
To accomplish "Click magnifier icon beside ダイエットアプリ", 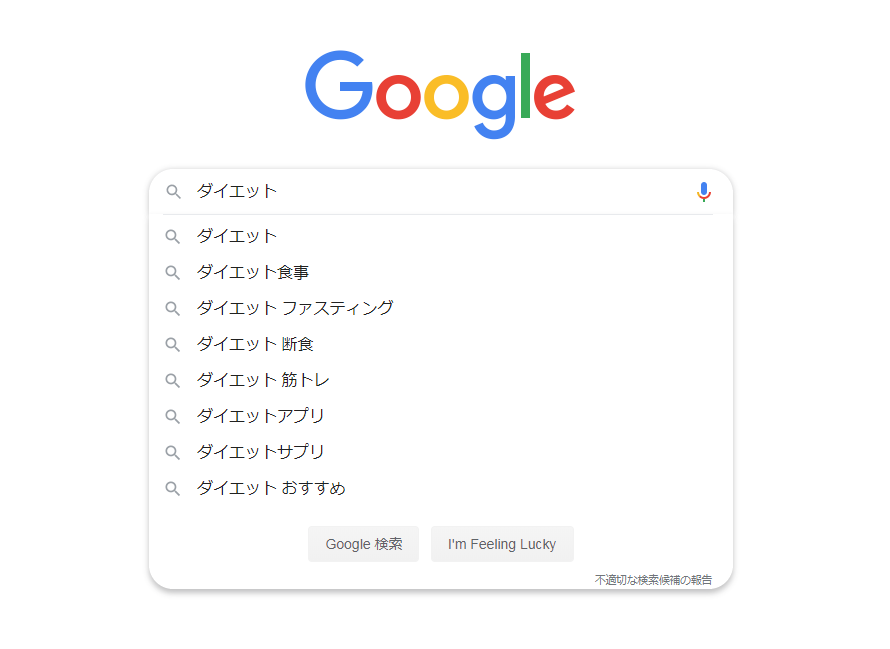I will (173, 417).
